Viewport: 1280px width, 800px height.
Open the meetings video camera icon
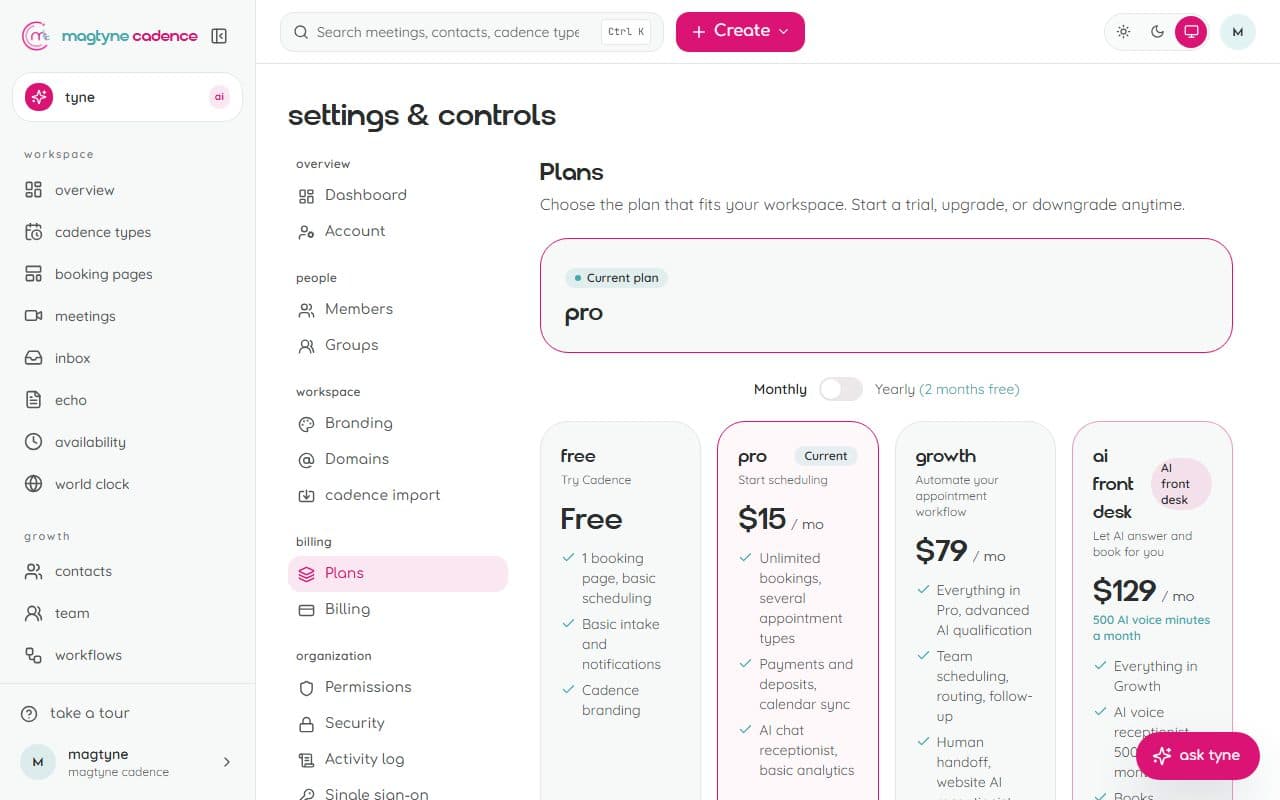click(x=34, y=316)
